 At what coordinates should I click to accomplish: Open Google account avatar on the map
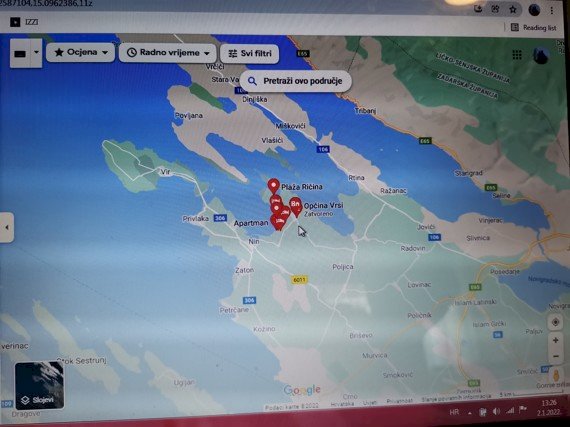click(x=541, y=56)
